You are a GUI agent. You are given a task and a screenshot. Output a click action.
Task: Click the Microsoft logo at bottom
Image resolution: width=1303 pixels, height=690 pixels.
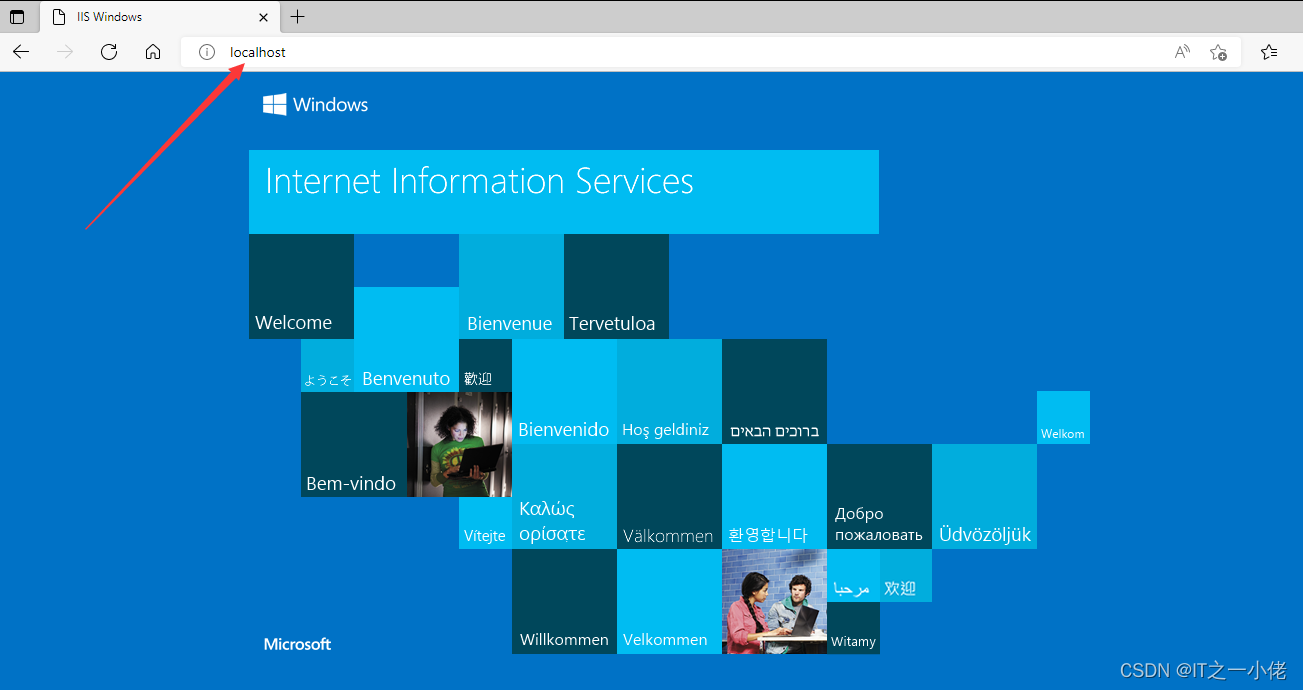297,644
